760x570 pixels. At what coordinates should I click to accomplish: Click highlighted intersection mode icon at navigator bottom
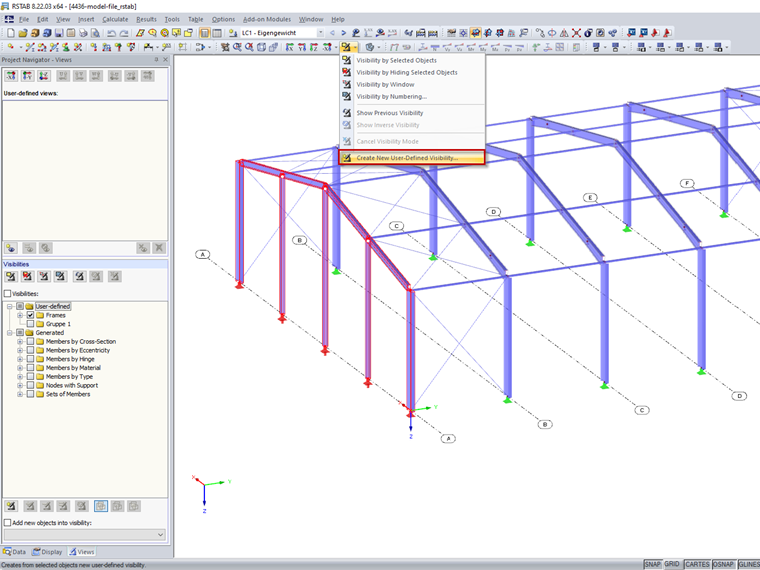pyautogui.click(x=100, y=506)
